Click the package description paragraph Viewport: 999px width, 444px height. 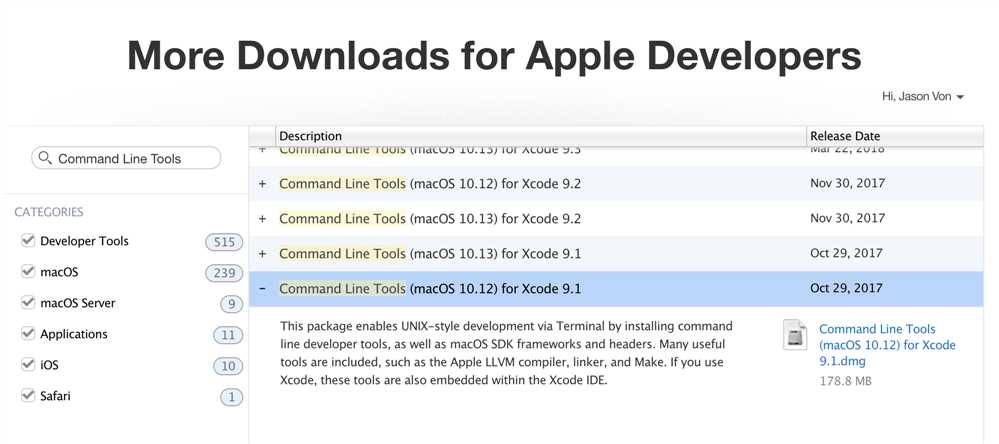point(507,353)
